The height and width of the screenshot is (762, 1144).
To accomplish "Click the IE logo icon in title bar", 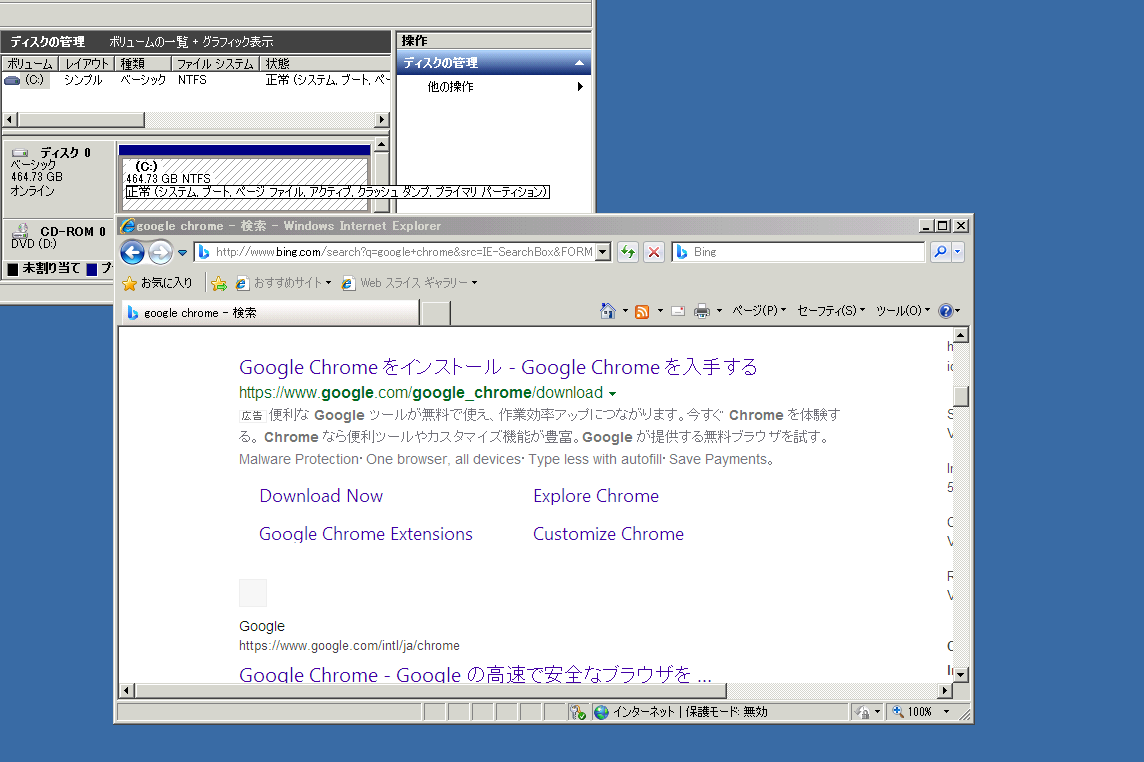I will pos(128,226).
